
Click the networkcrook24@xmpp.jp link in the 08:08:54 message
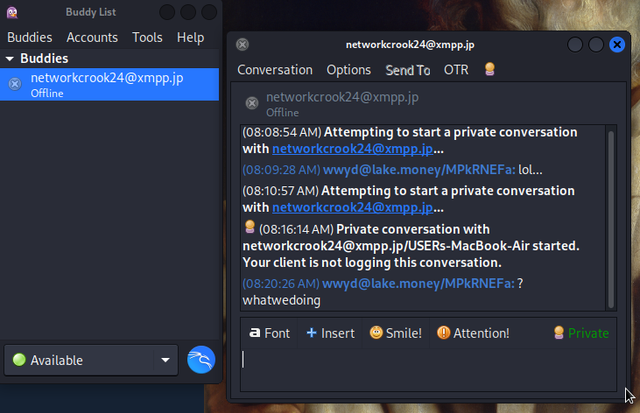pos(353,149)
